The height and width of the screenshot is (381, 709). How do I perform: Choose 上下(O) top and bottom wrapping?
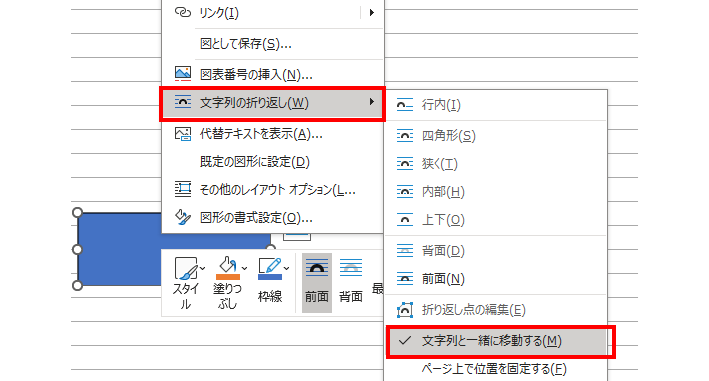point(496,220)
